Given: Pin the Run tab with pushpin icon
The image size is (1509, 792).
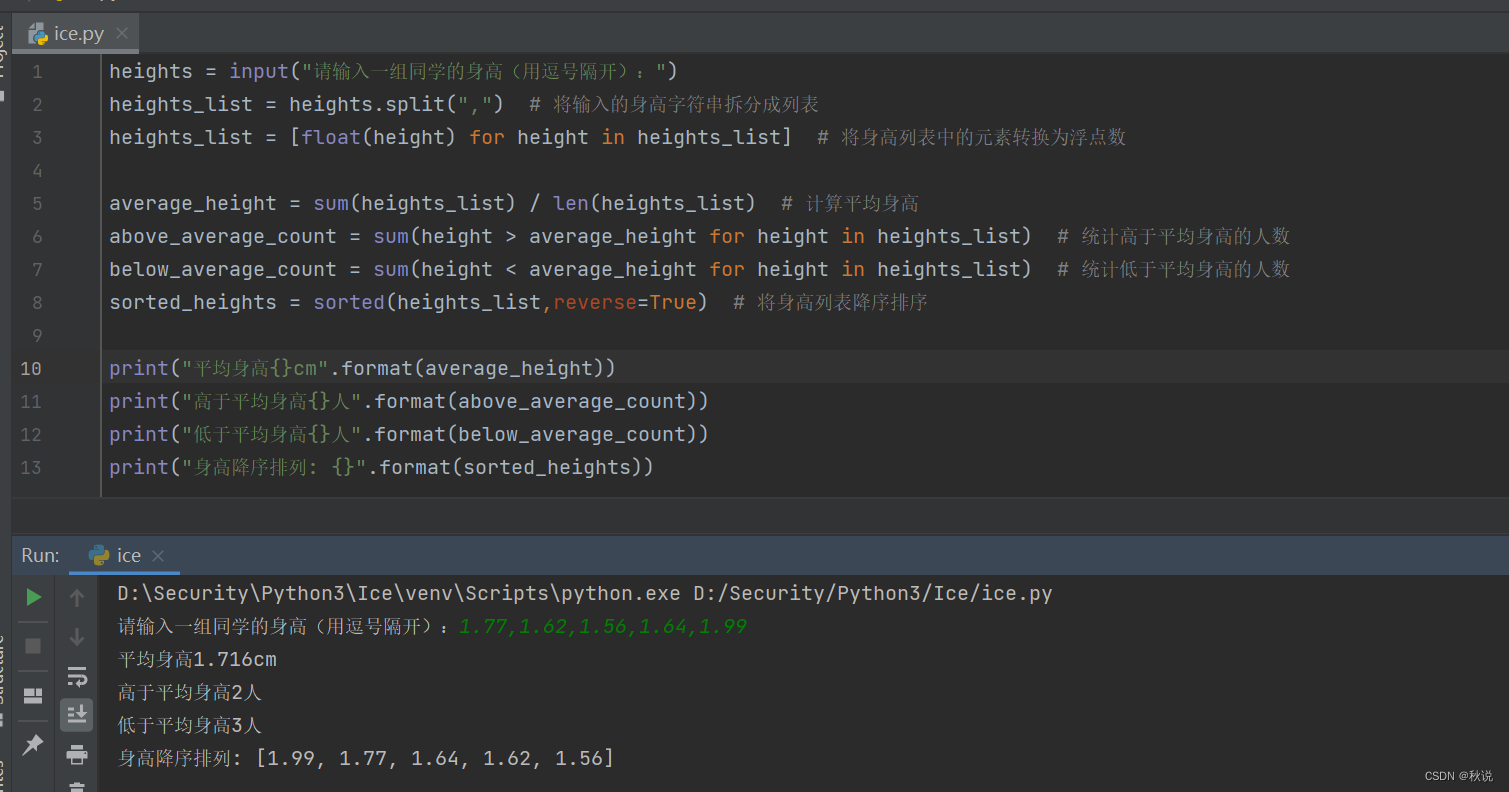Looking at the screenshot, I should tap(33, 744).
